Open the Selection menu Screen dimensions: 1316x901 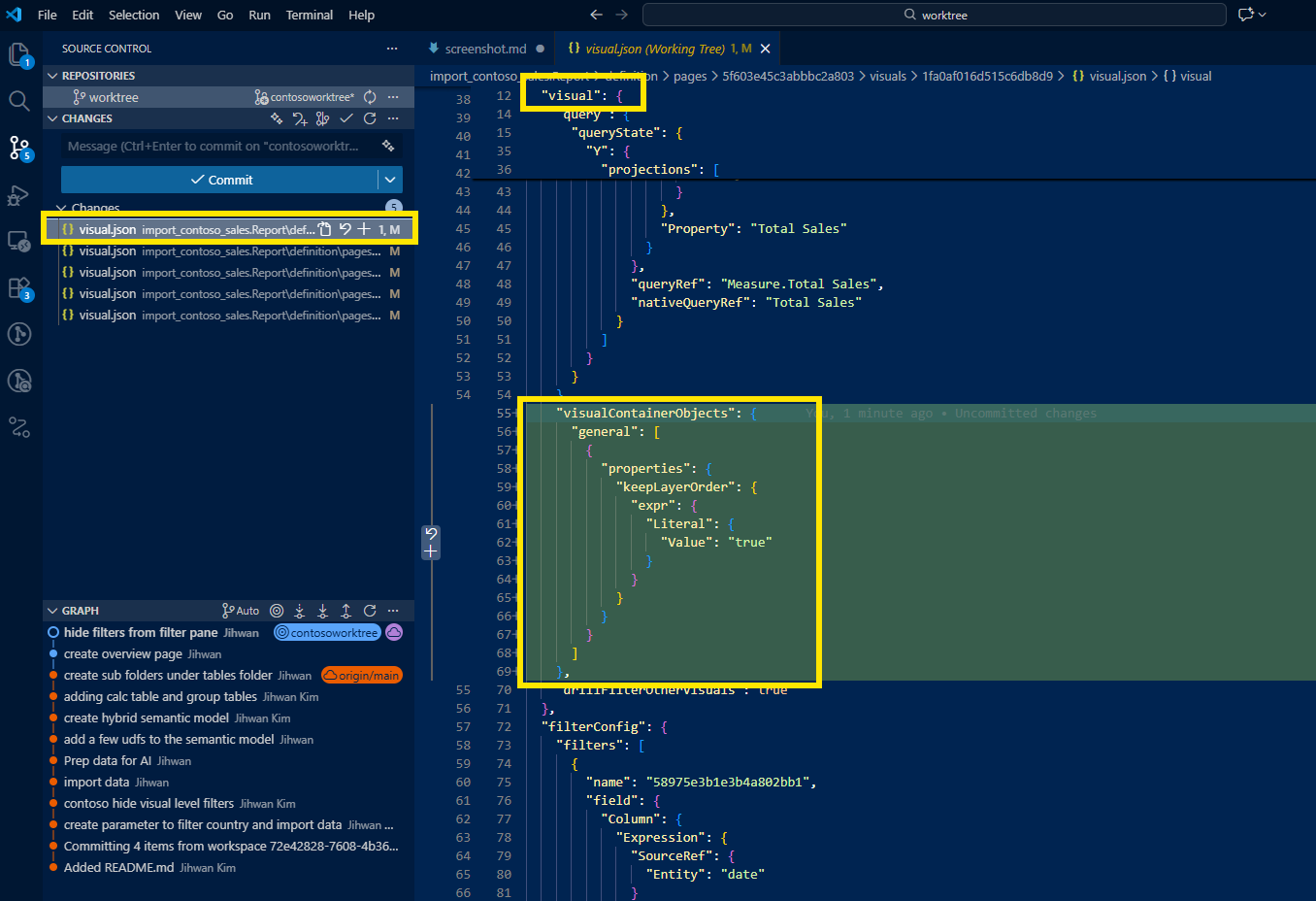coord(134,15)
